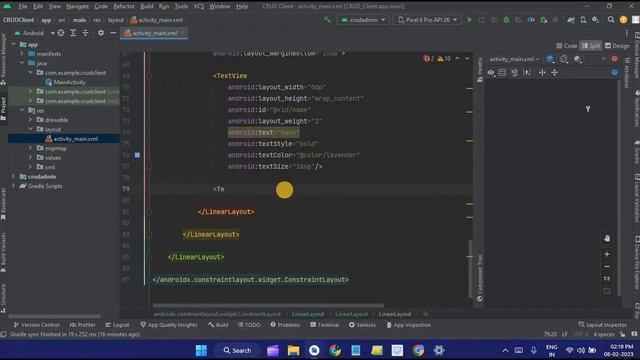640x360 pixels.
Task: Click the Align vertically icon in the design toolbar
Action: pyautogui.click(x=554, y=73)
